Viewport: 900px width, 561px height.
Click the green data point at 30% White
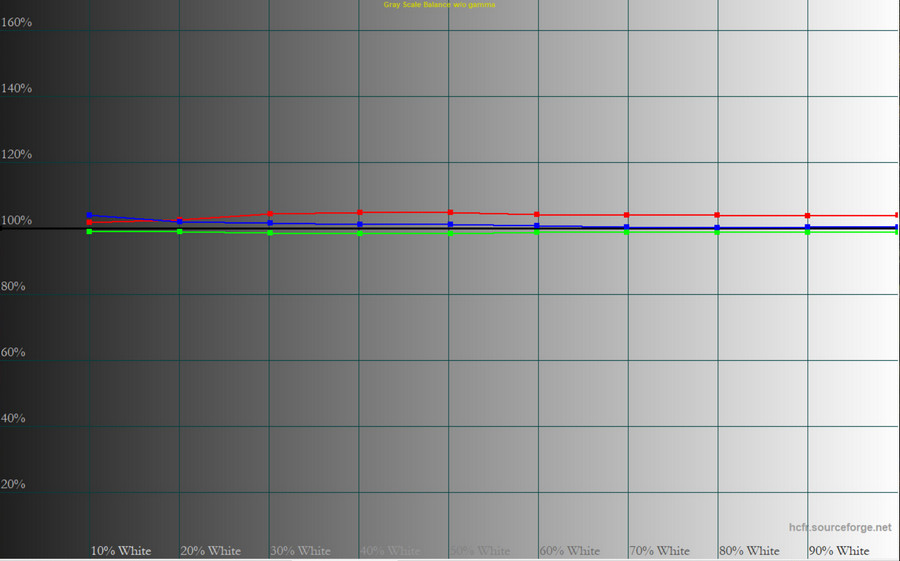[x=269, y=233]
